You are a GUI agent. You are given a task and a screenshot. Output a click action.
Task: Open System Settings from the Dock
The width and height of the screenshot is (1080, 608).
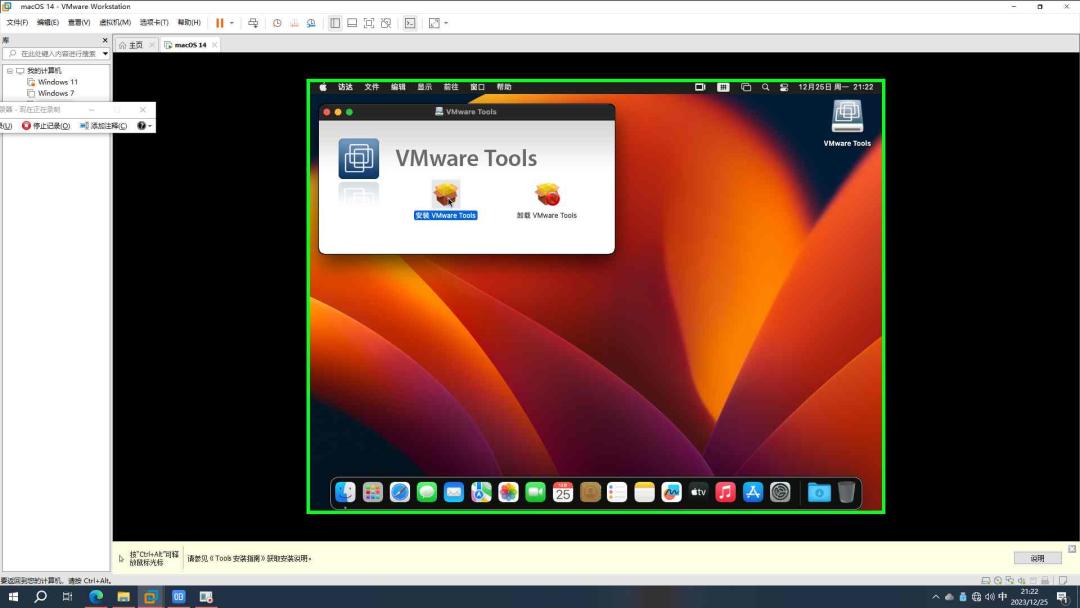point(780,491)
